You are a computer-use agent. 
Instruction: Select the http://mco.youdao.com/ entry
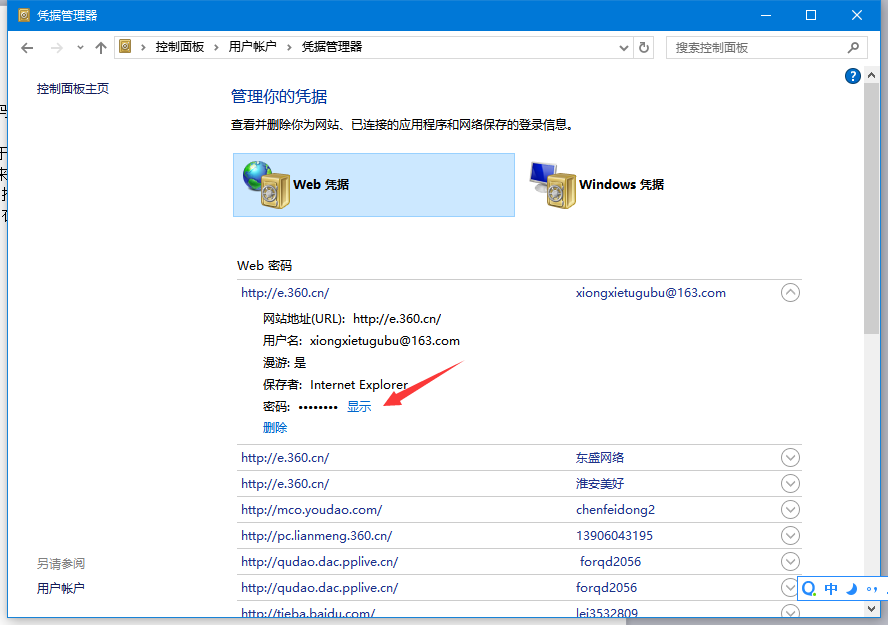coord(311,510)
